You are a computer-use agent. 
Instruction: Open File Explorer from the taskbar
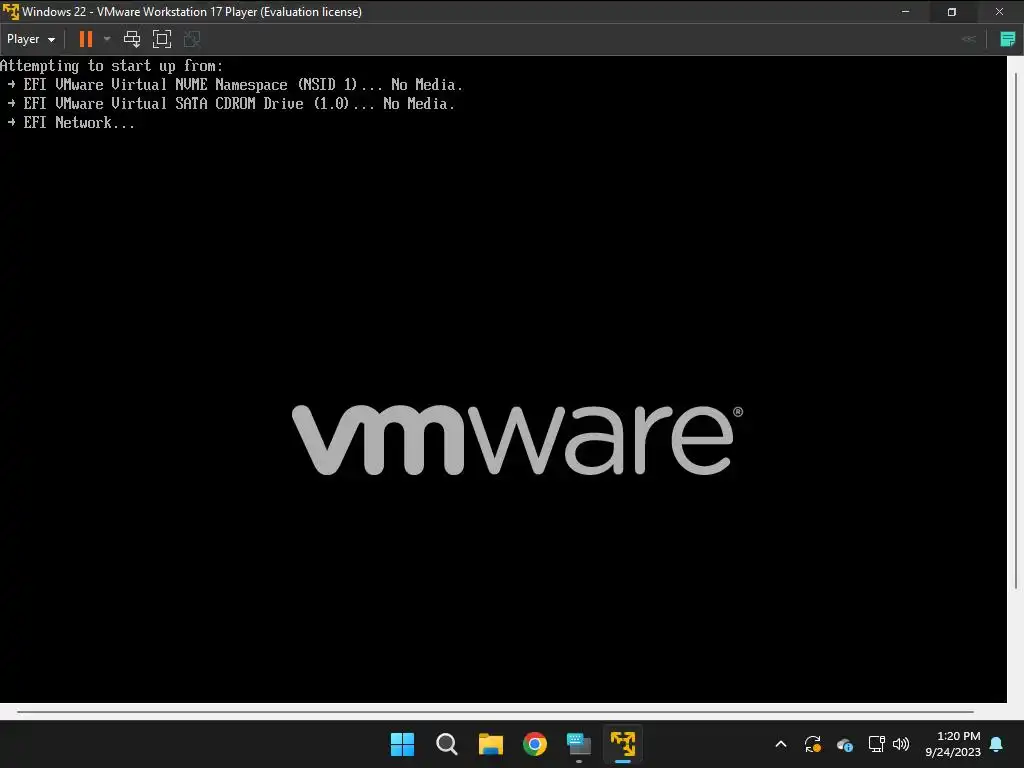tap(490, 744)
